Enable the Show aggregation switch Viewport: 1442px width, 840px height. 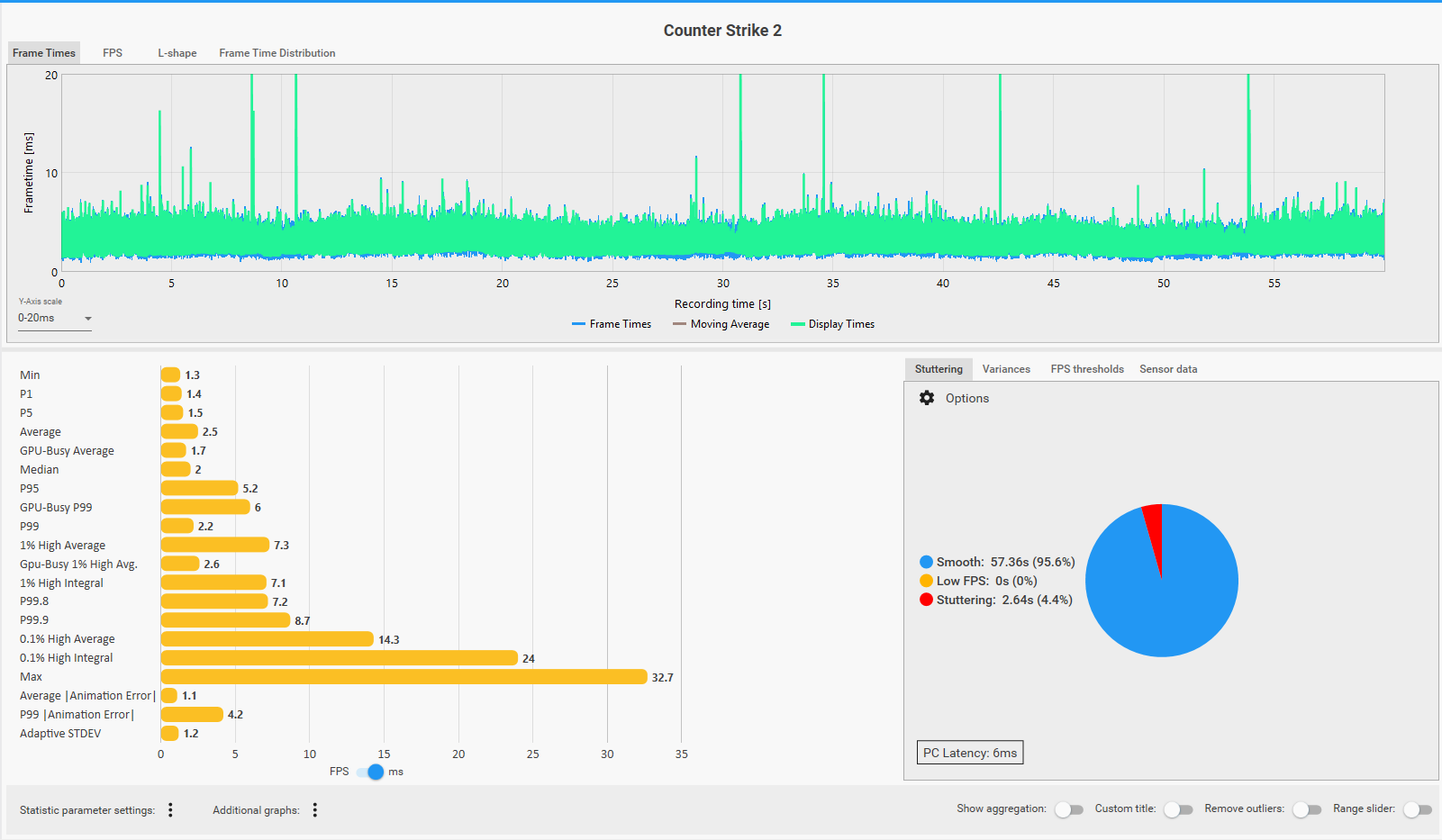click(x=1068, y=809)
